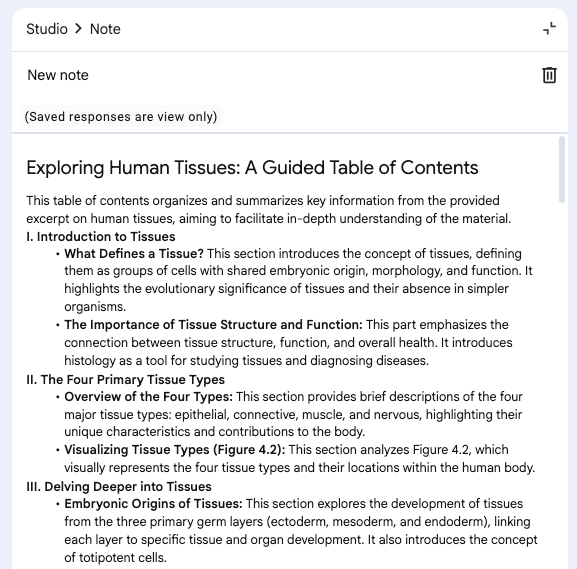Click the 'What Defines a Tissue?' bullet title
The height and width of the screenshot is (569, 577).
134,254
